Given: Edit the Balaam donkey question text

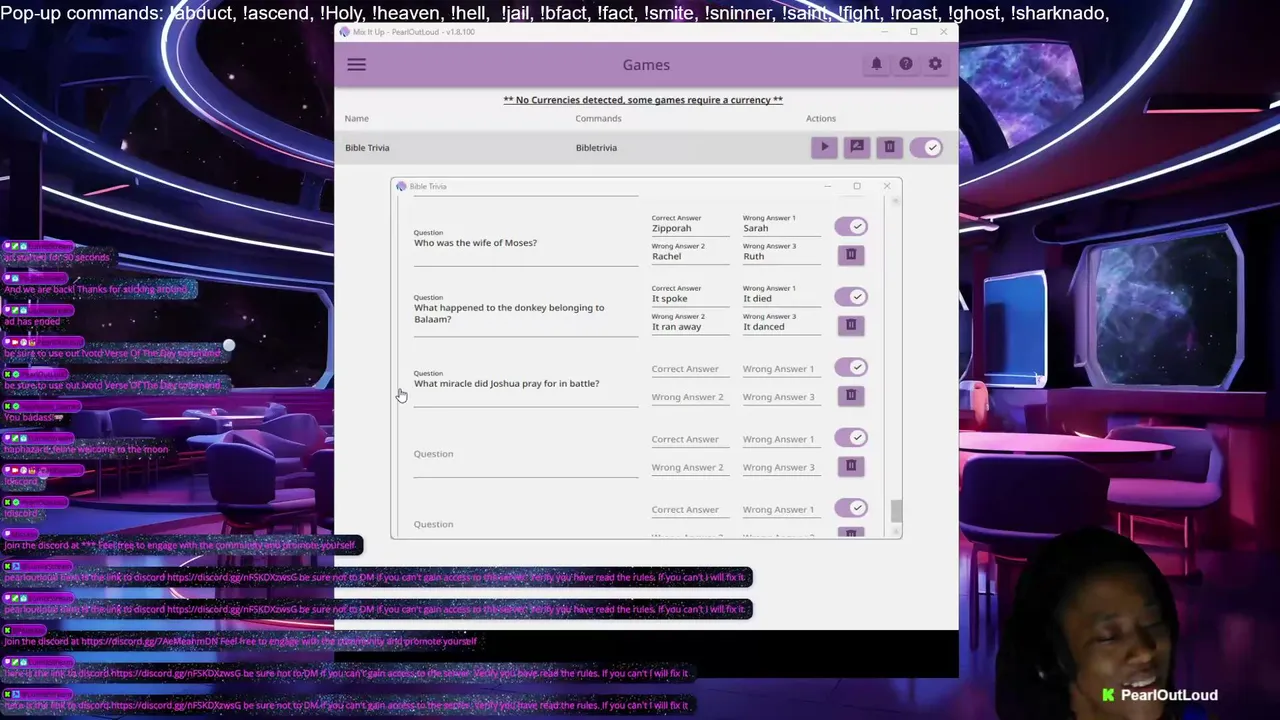Looking at the screenshot, I should [x=526, y=314].
